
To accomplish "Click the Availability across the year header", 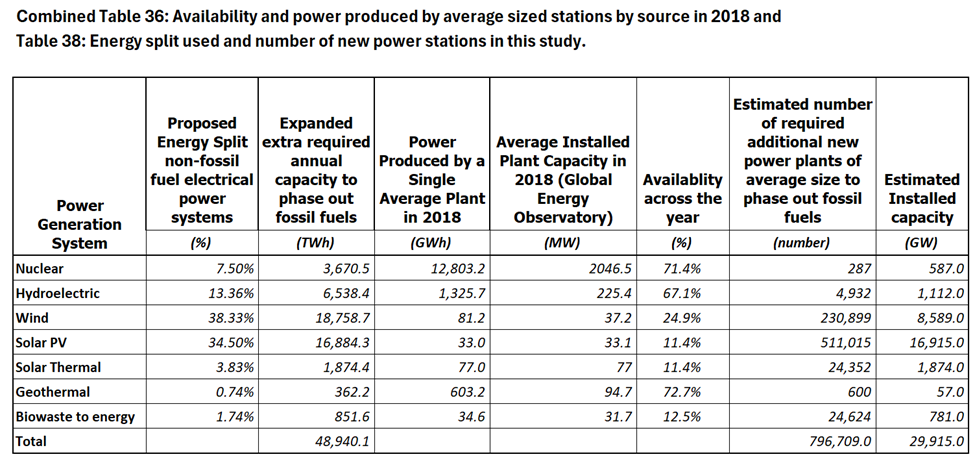I will (682, 189).
